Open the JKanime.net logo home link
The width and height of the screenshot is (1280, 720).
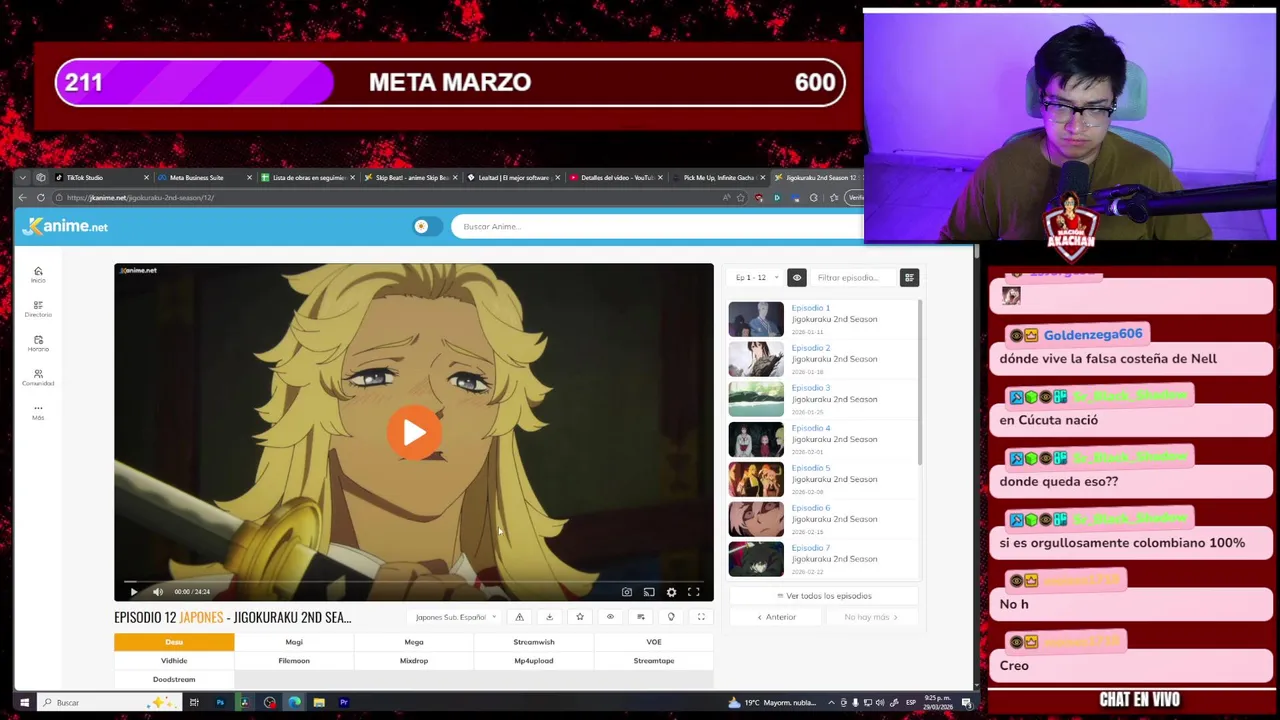[66, 227]
